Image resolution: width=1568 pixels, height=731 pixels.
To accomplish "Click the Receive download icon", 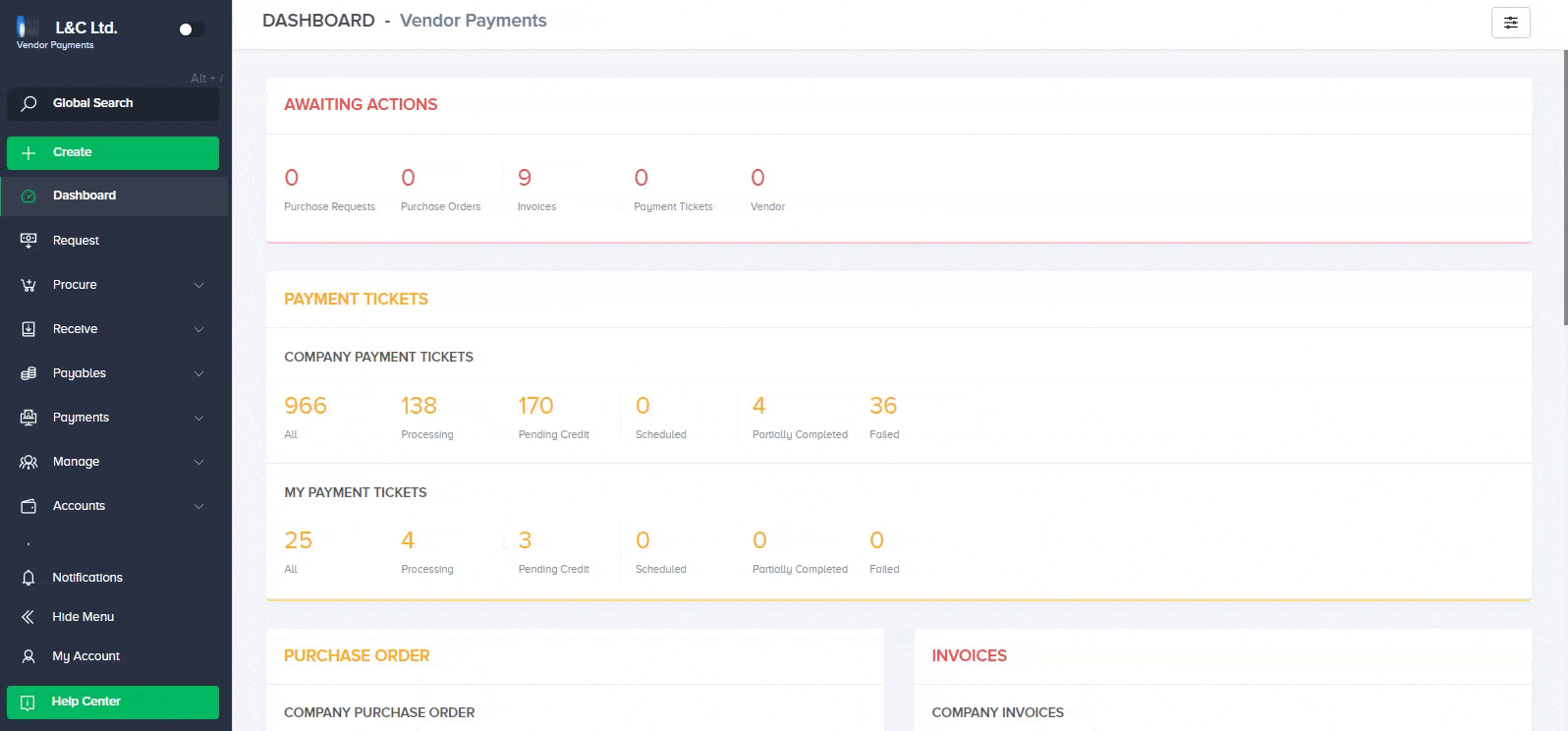I will click(x=28, y=329).
